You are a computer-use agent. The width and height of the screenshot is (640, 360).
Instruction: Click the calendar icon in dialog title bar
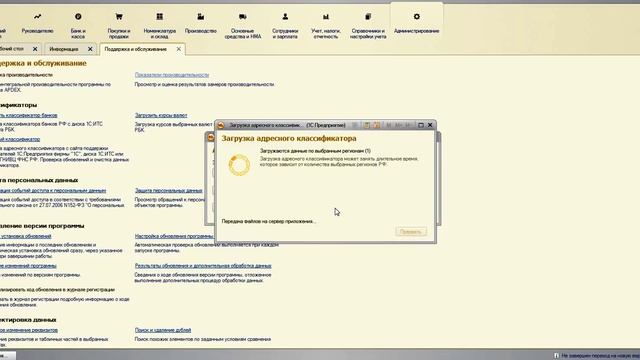[x=377, y=125]
